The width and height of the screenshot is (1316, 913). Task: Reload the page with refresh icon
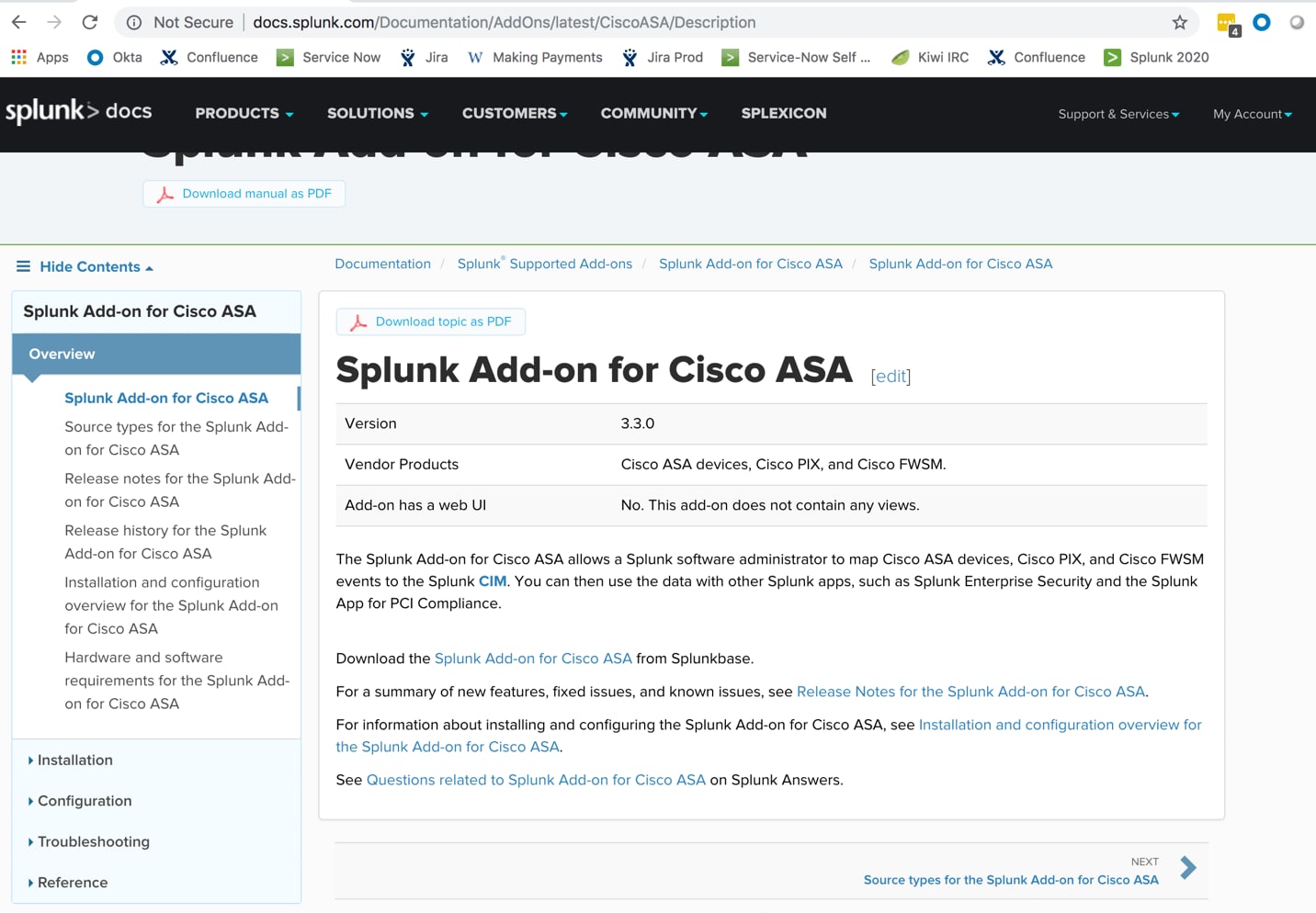tap(90, 22)
